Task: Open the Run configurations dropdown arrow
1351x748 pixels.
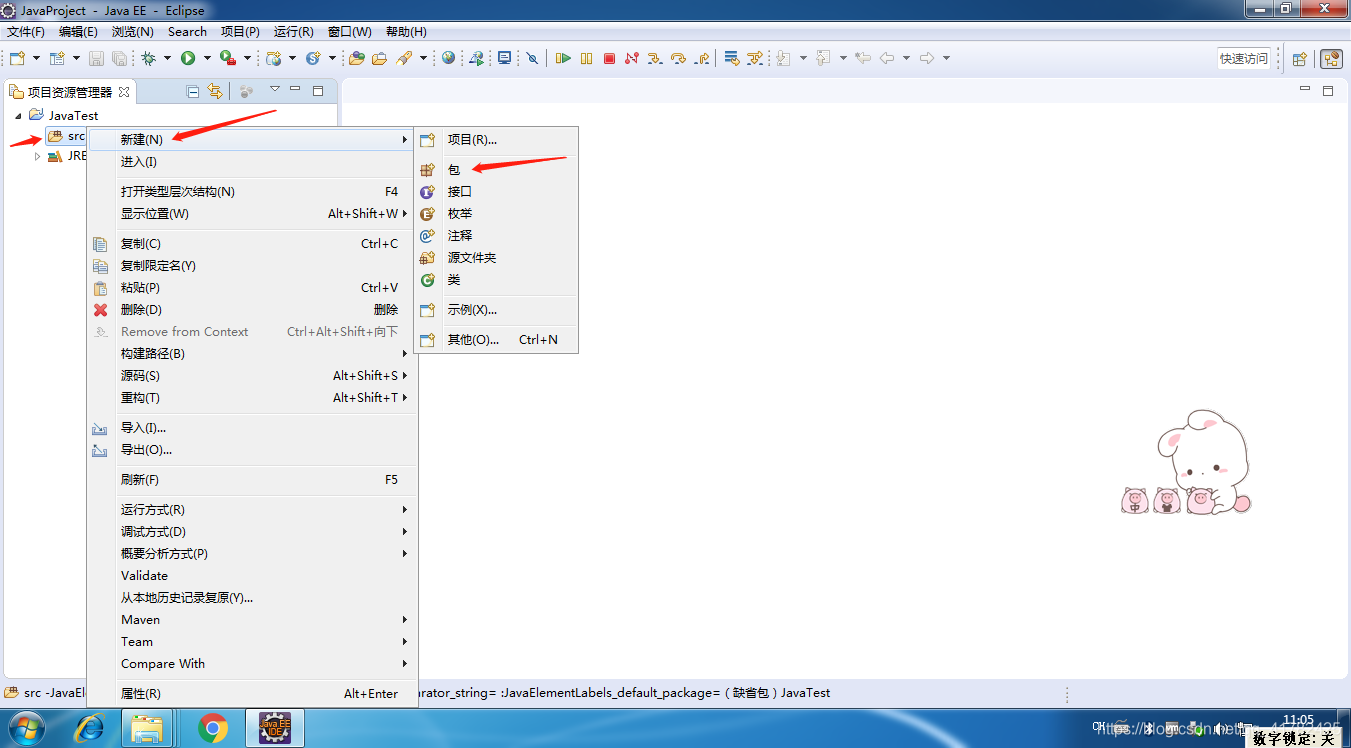Action: (x=206, y=58)
